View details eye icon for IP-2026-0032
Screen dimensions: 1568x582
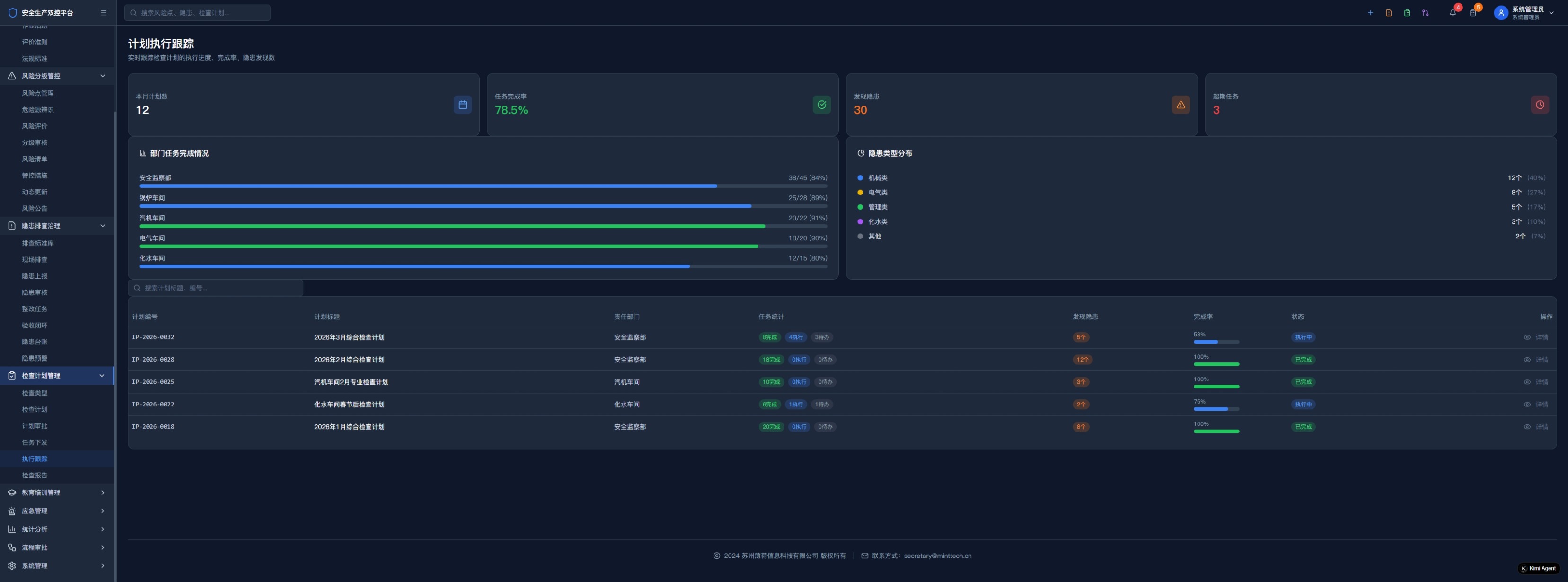pyautogui.click(x=1527, y=337)
